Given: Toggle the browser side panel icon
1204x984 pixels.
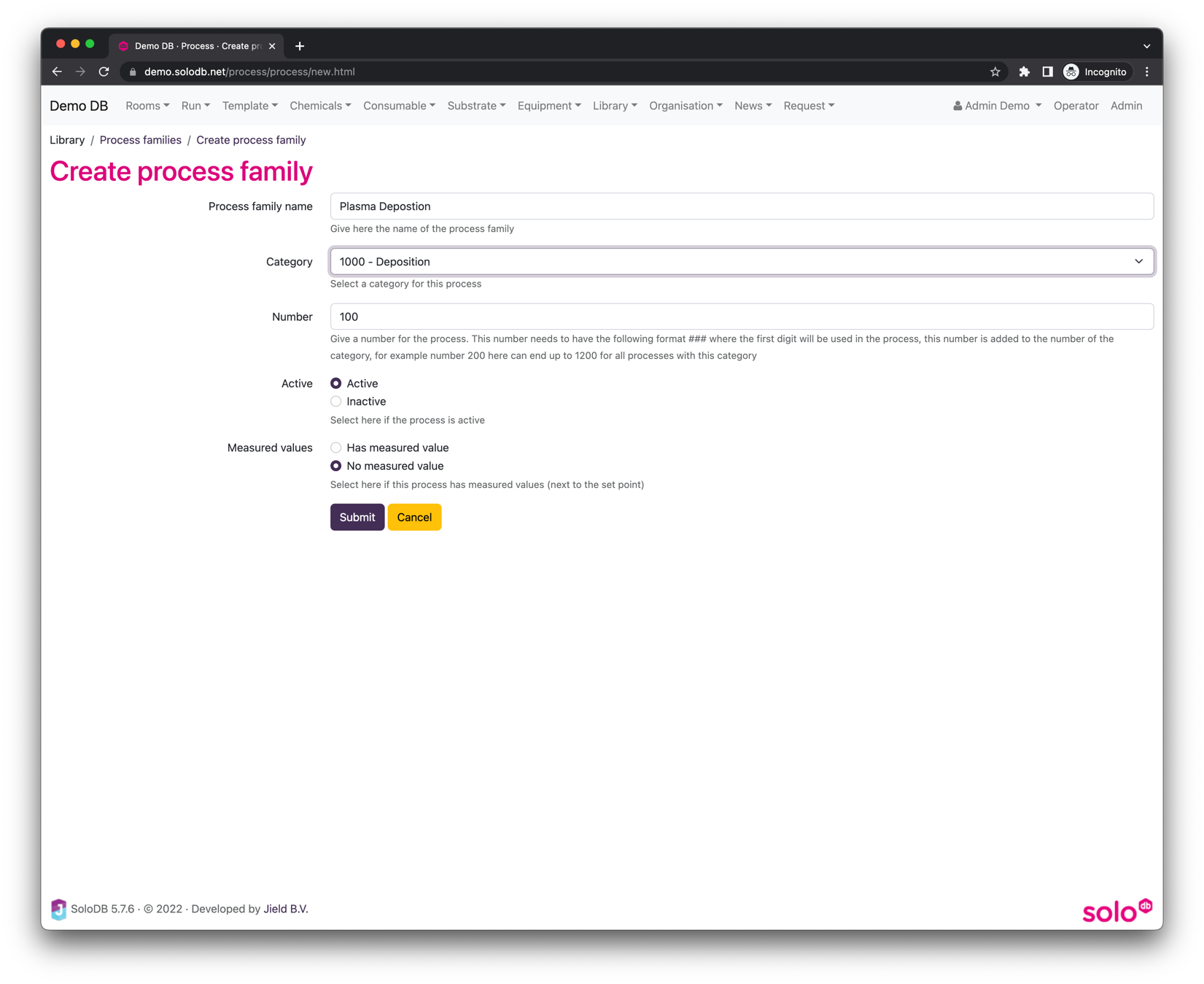Looking at the screenshot, I should pos(1047,71).
